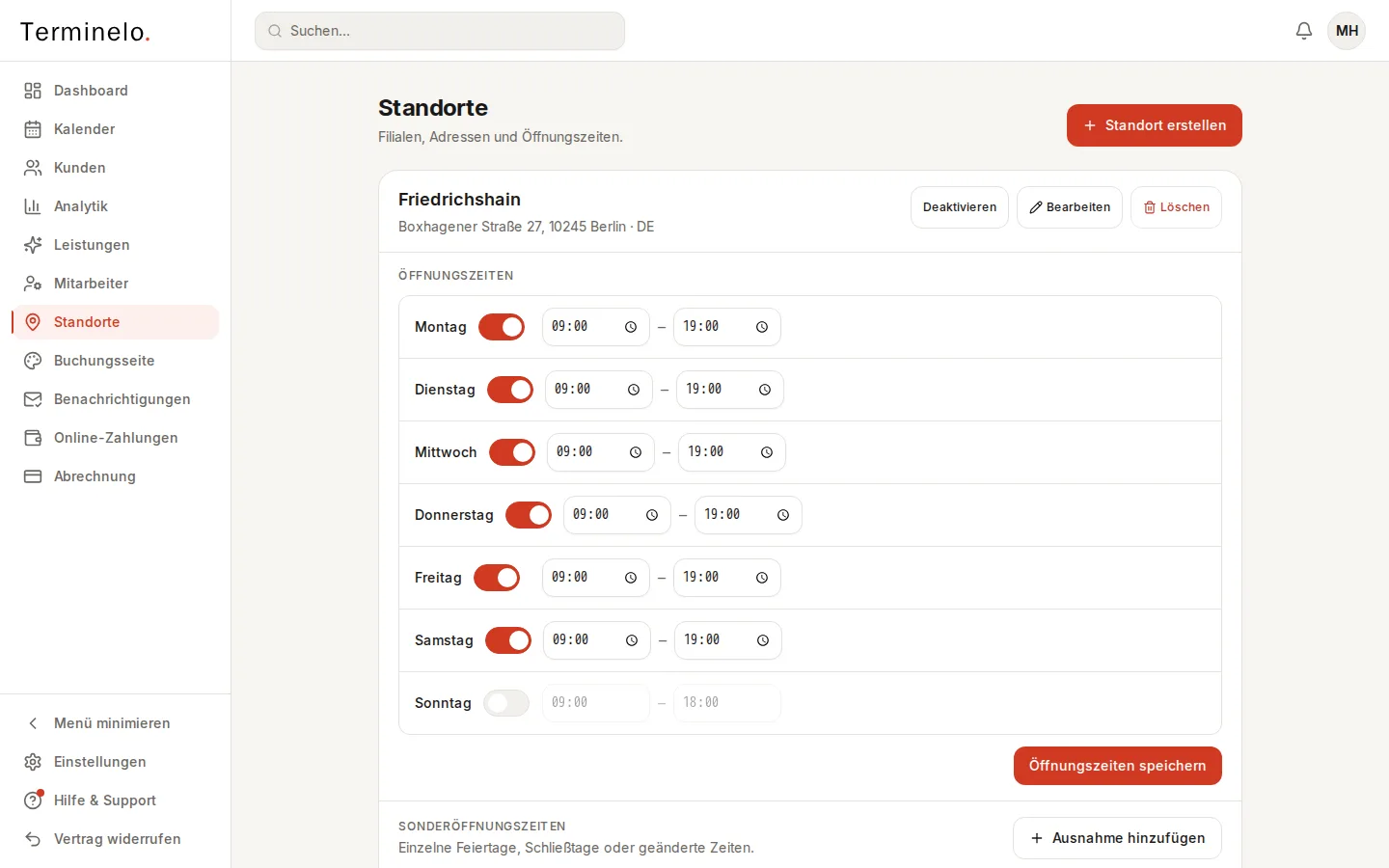Click the clock icon in Mittwoch start time
Viewport: 1389px width, 868px height.
pyautogui.click(x=636, y=452)
